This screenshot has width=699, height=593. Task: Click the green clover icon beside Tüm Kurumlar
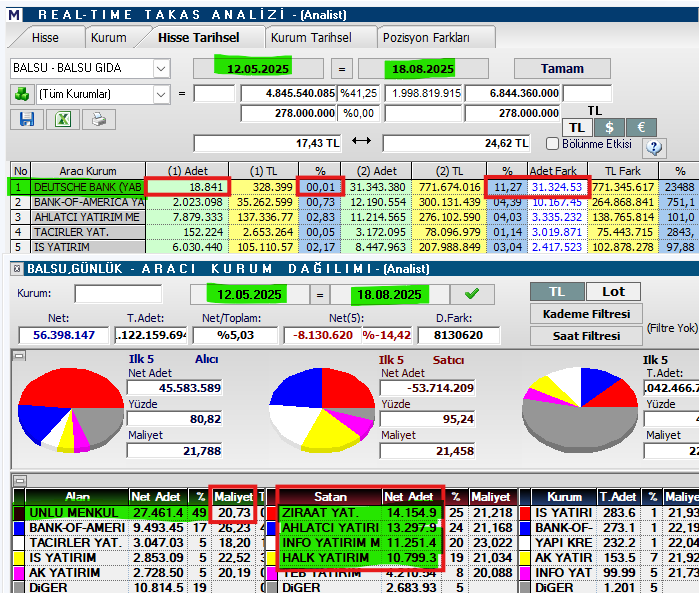click(x=22, y=94)
